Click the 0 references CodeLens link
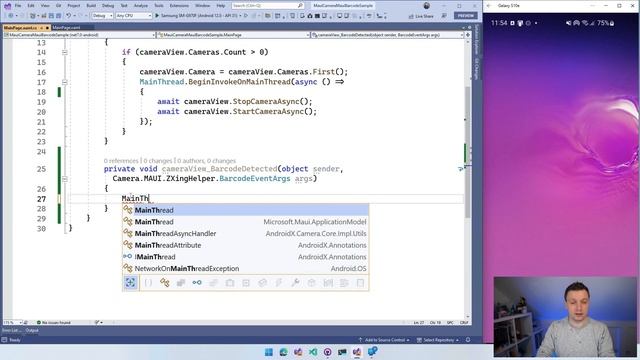This screenshot has width=640, height=360. [x=121, y=161]
